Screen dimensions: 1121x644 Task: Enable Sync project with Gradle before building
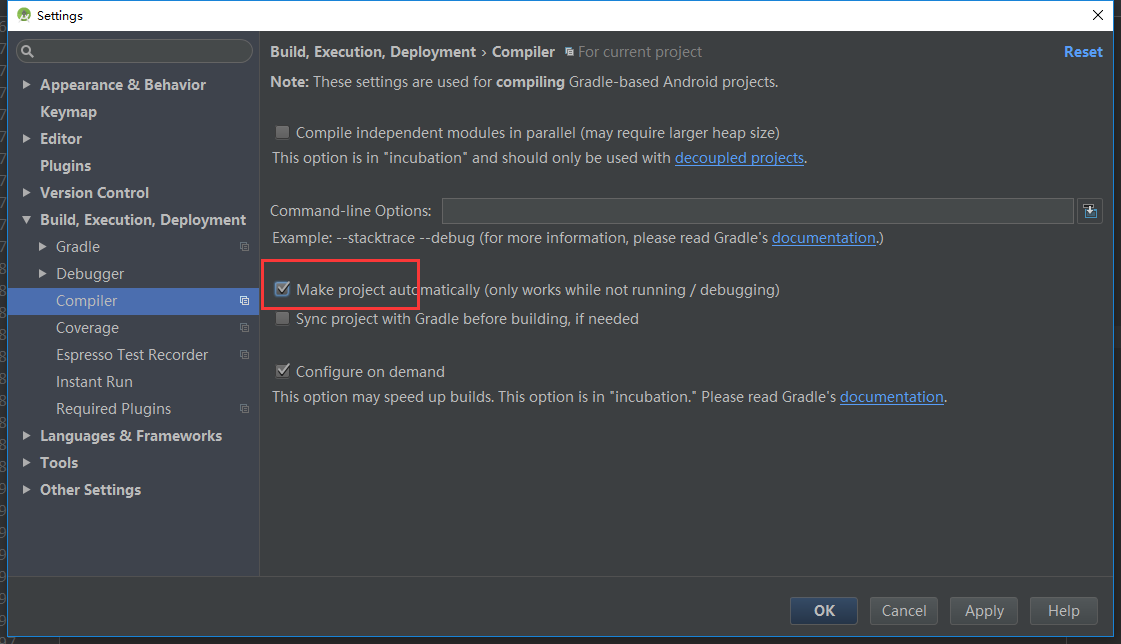click(x=282, y=319)
